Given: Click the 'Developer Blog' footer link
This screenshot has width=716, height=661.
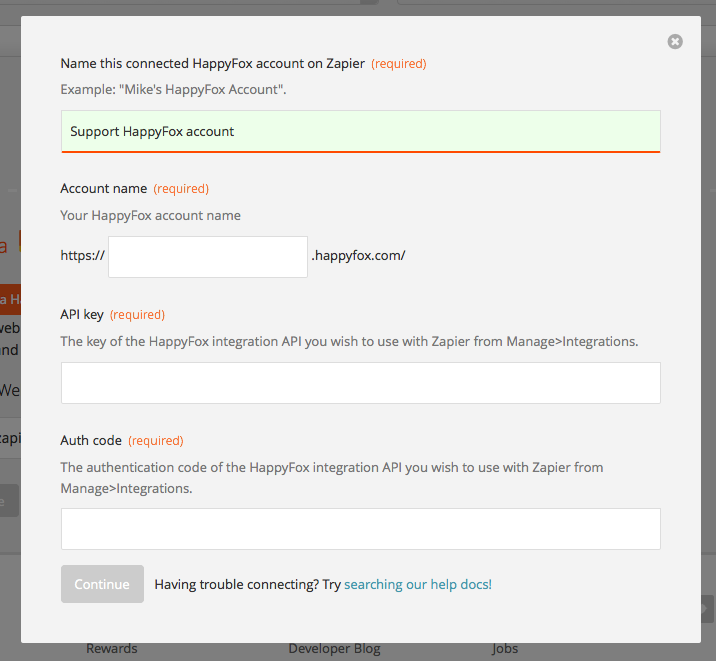Looking at the screenshot, I should (334, 649).
